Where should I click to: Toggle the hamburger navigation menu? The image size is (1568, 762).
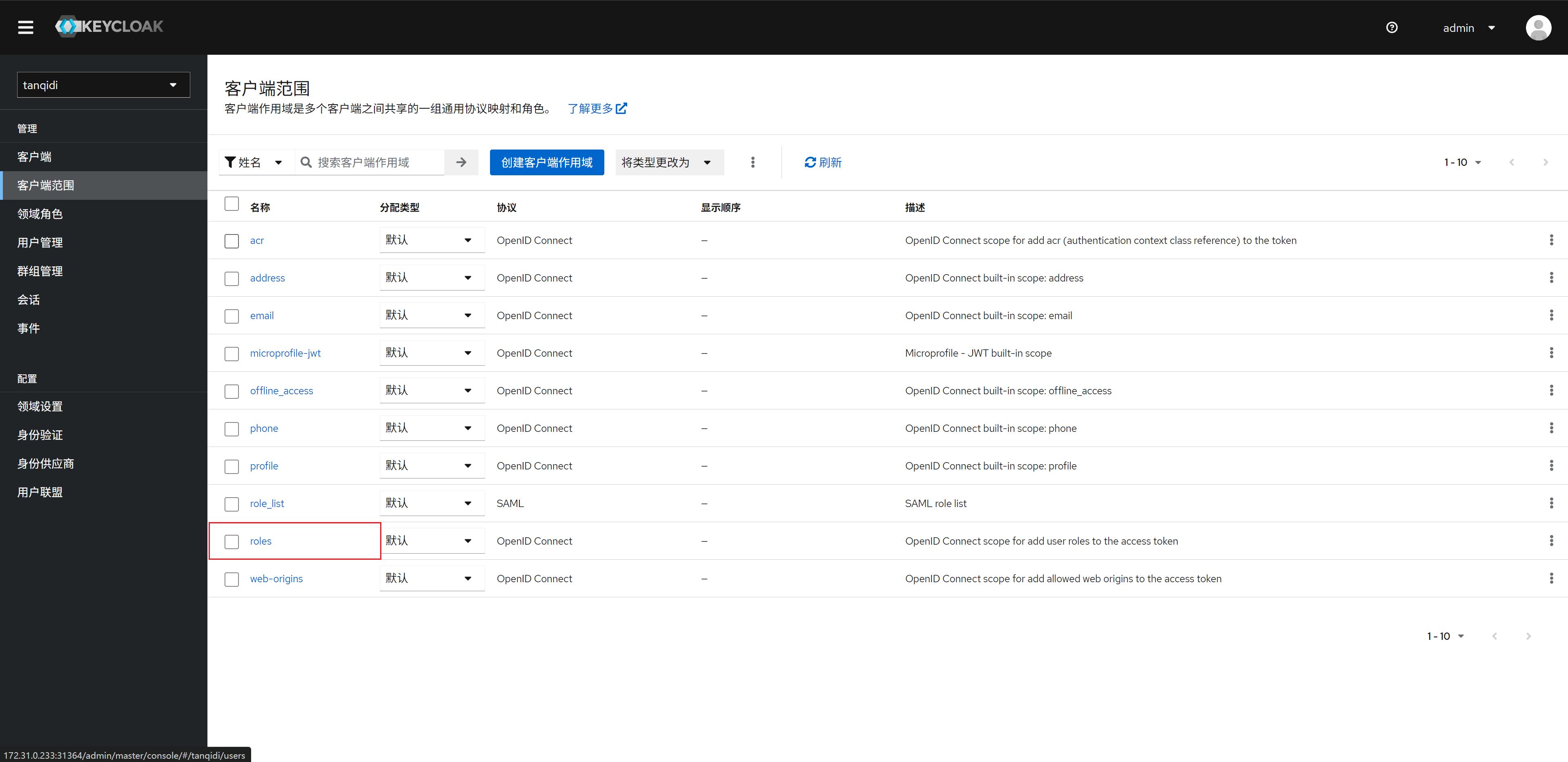26,27
